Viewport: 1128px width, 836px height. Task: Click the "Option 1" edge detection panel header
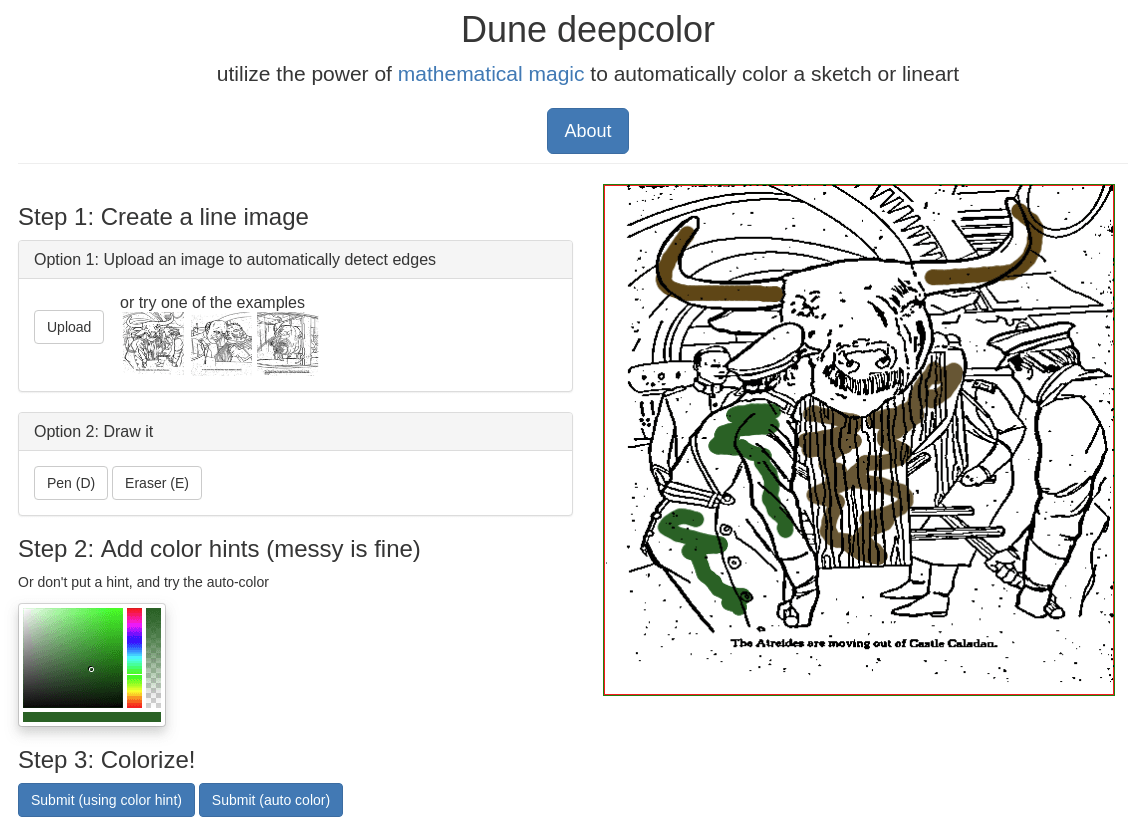point(235,259)
